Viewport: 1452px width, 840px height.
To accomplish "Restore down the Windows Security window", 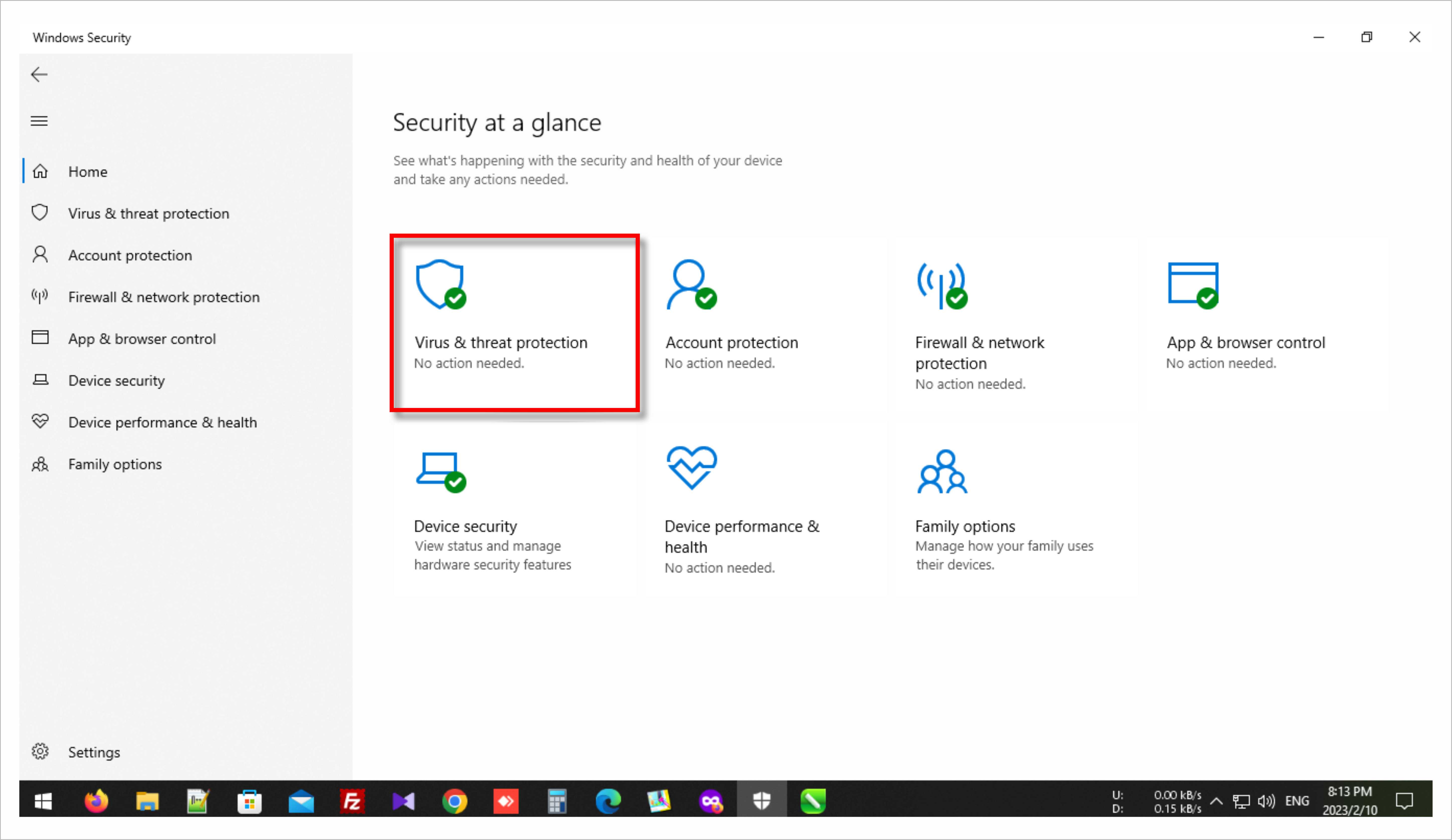I will tap(1367, 37).
